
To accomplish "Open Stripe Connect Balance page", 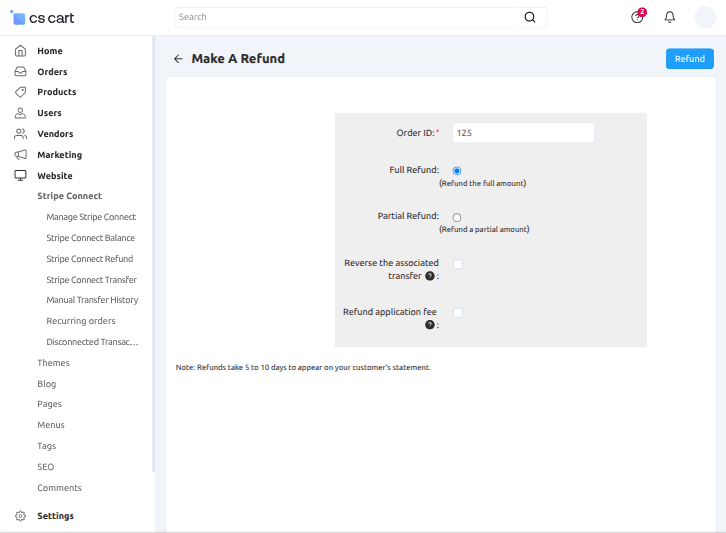I will click(90, 238).
